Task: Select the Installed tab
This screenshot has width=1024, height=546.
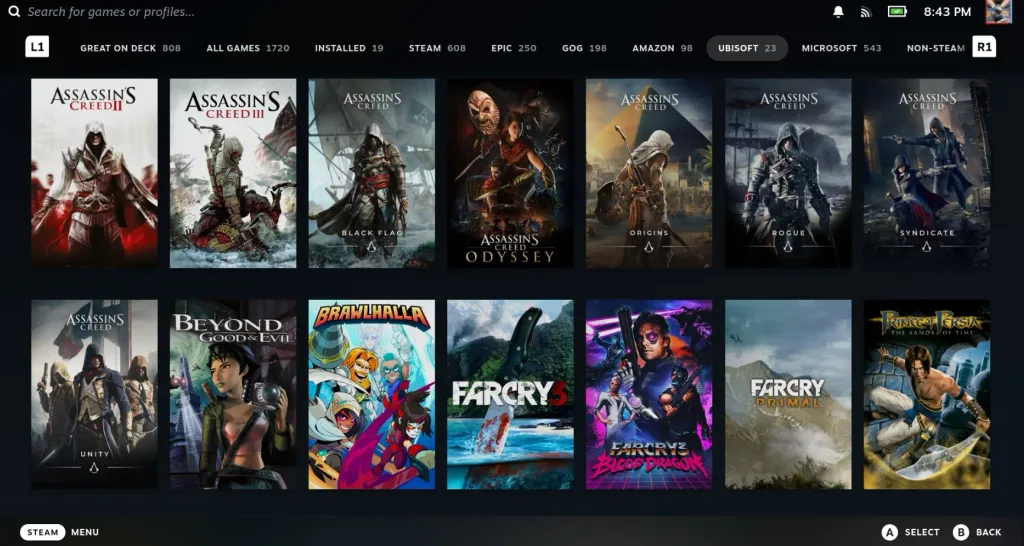Action: coord(348,48)
